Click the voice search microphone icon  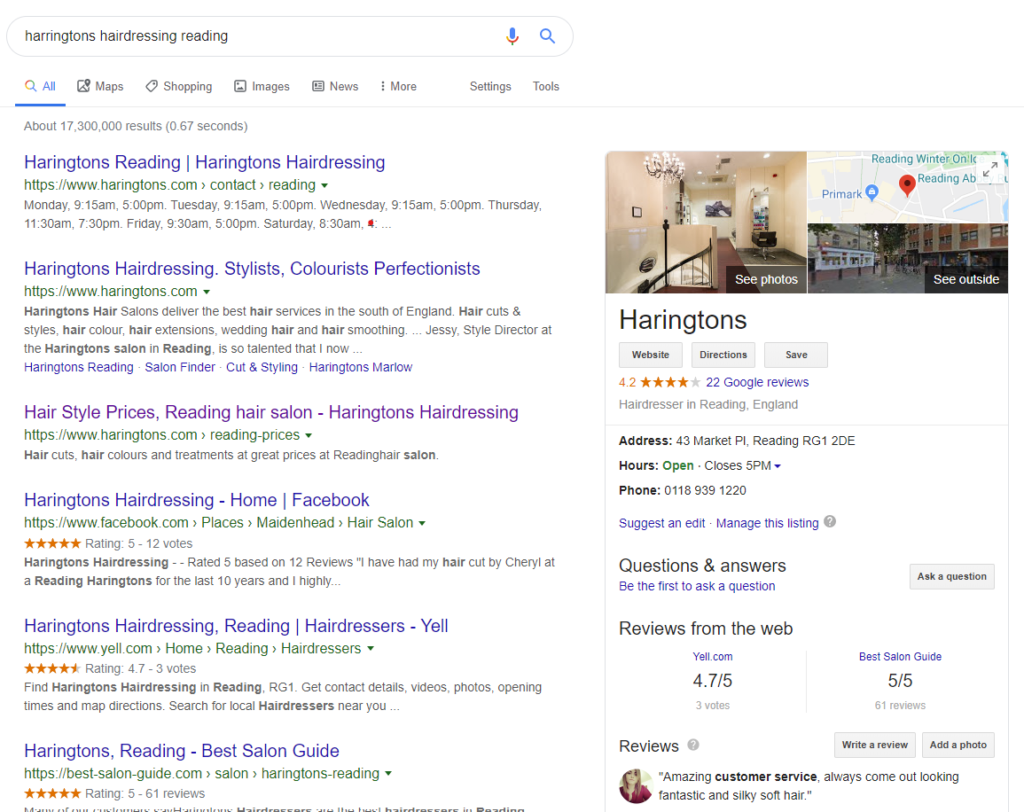pyautogui.click(x=512, y=36)
